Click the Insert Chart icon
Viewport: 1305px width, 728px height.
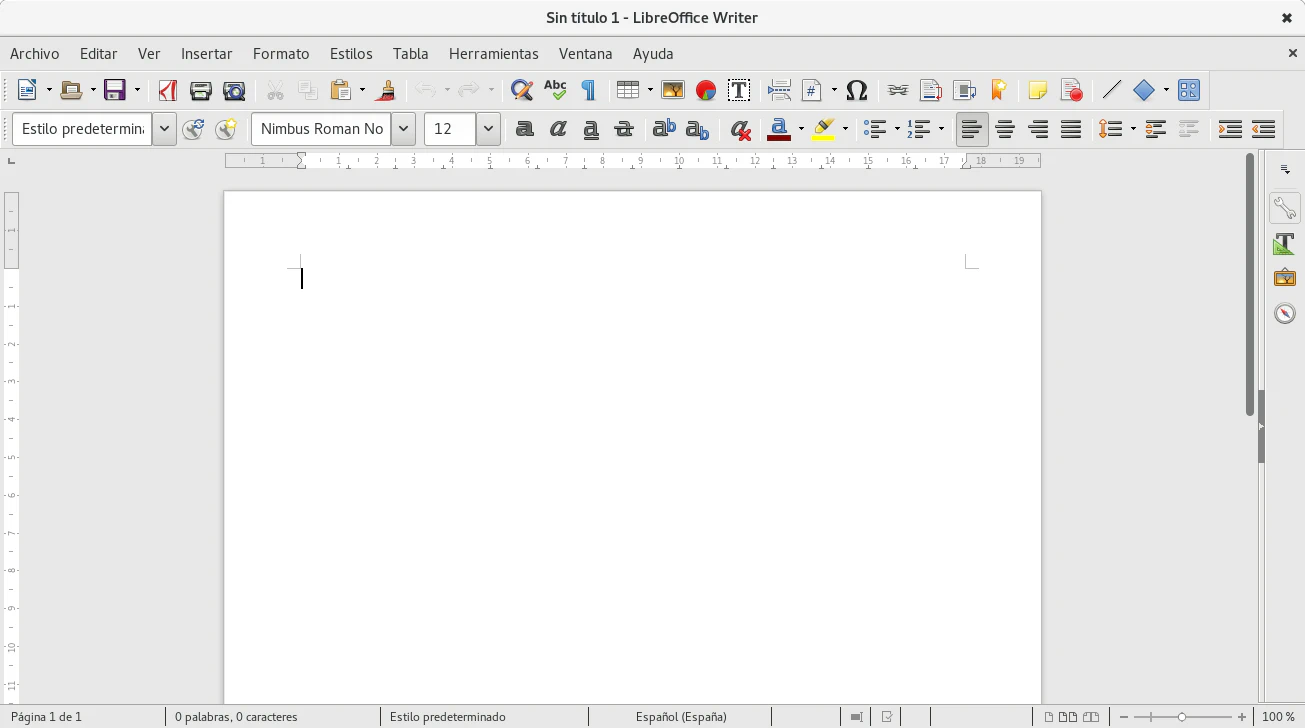(x=706, y=91)
